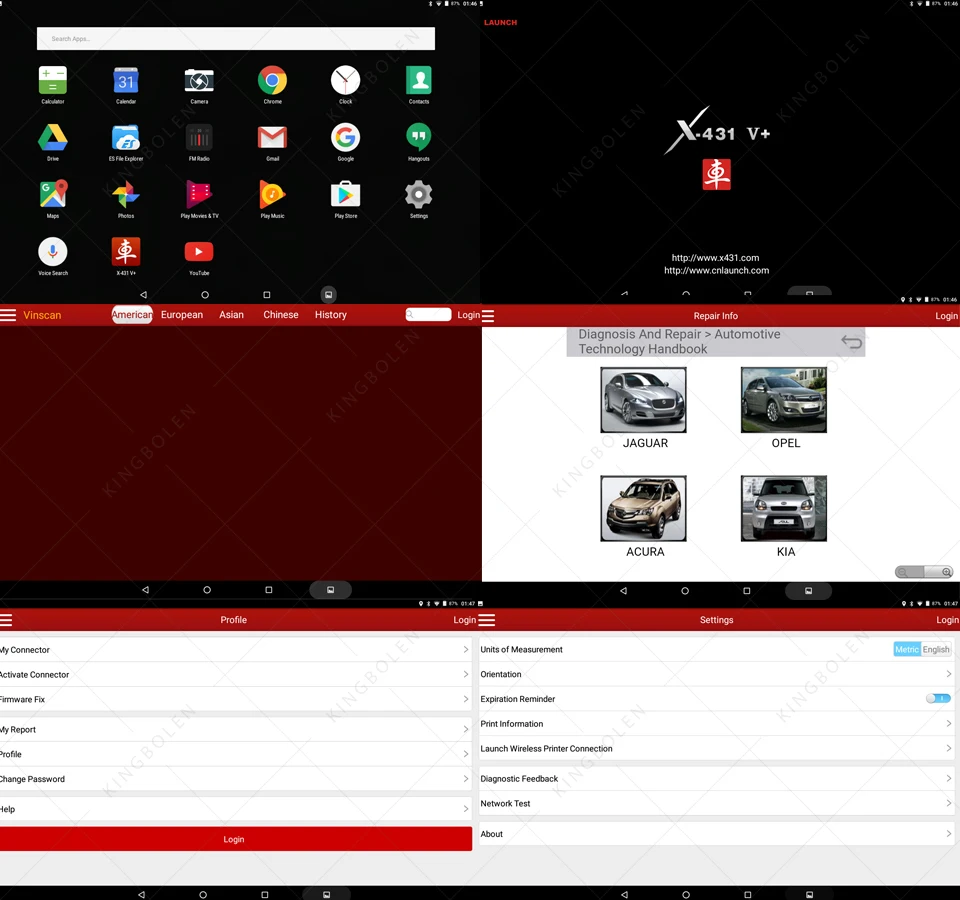
Task: Open the YouTube app
Action: [199, 251]
